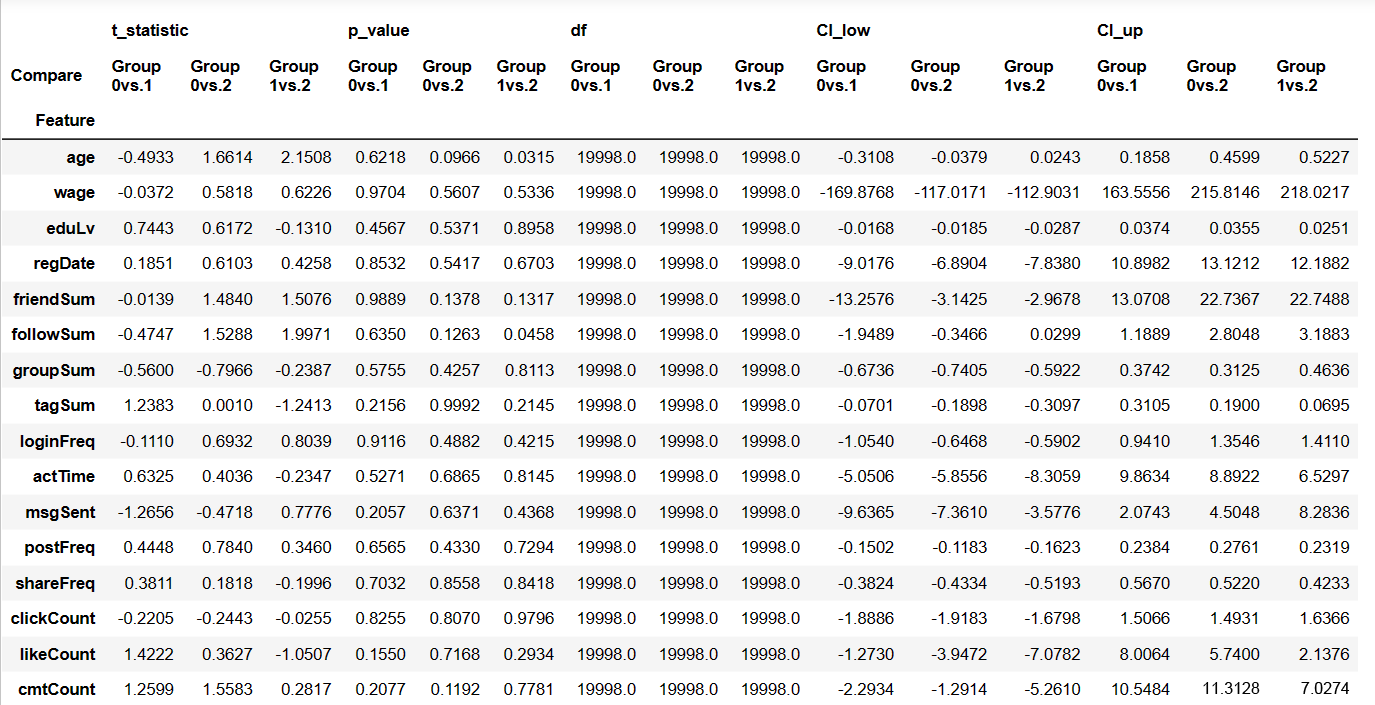Select likeCount t_statistic value 1.4222
Image resolution: width=1375 pixels, height=705 pixels.
coord(148,654)
